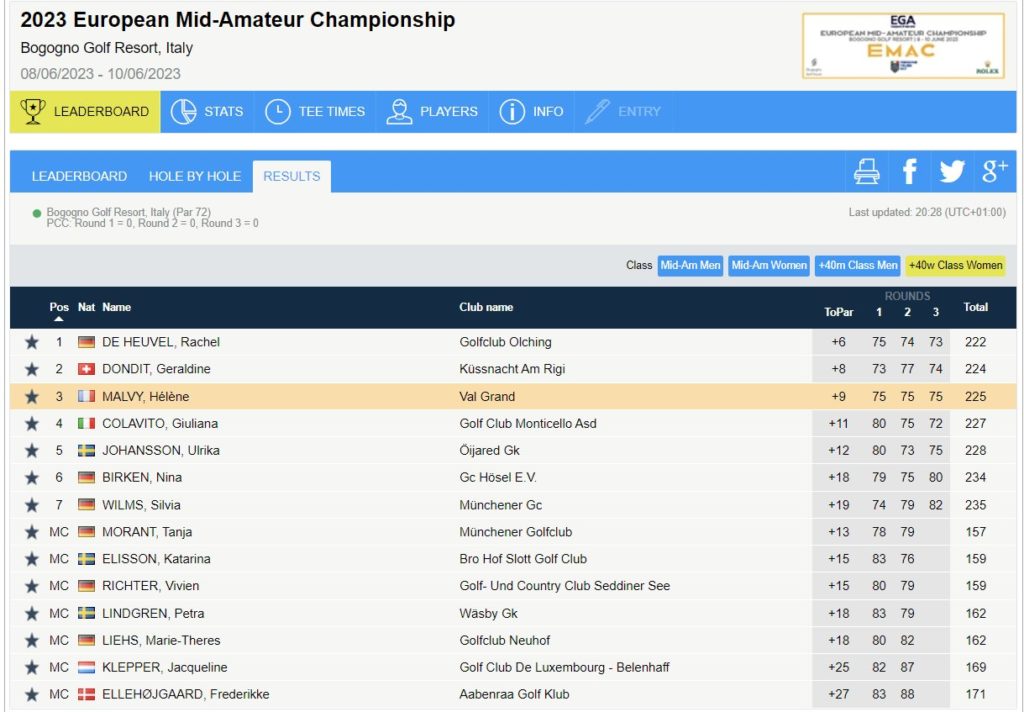This screenshot has width=1024, height=712.
Task: Click the EMAC championship logo banner
Action: 903,46
